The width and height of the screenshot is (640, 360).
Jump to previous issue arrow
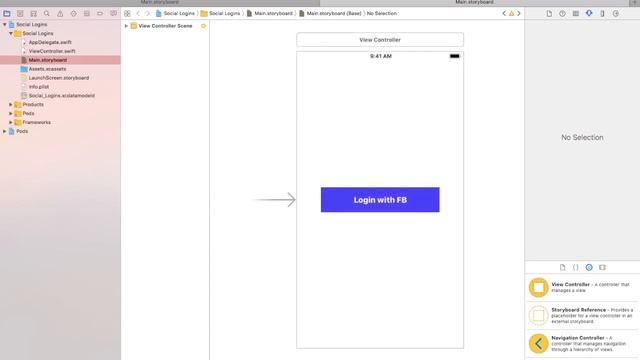pos(504,13)
